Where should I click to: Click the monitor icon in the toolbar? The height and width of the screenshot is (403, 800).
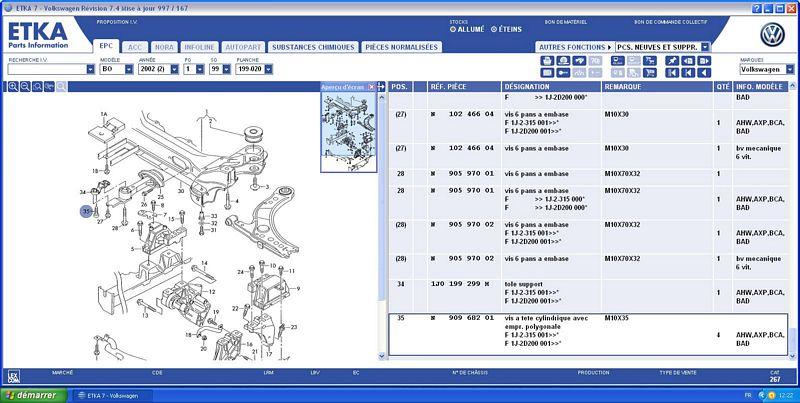click(x=617, y=61)
